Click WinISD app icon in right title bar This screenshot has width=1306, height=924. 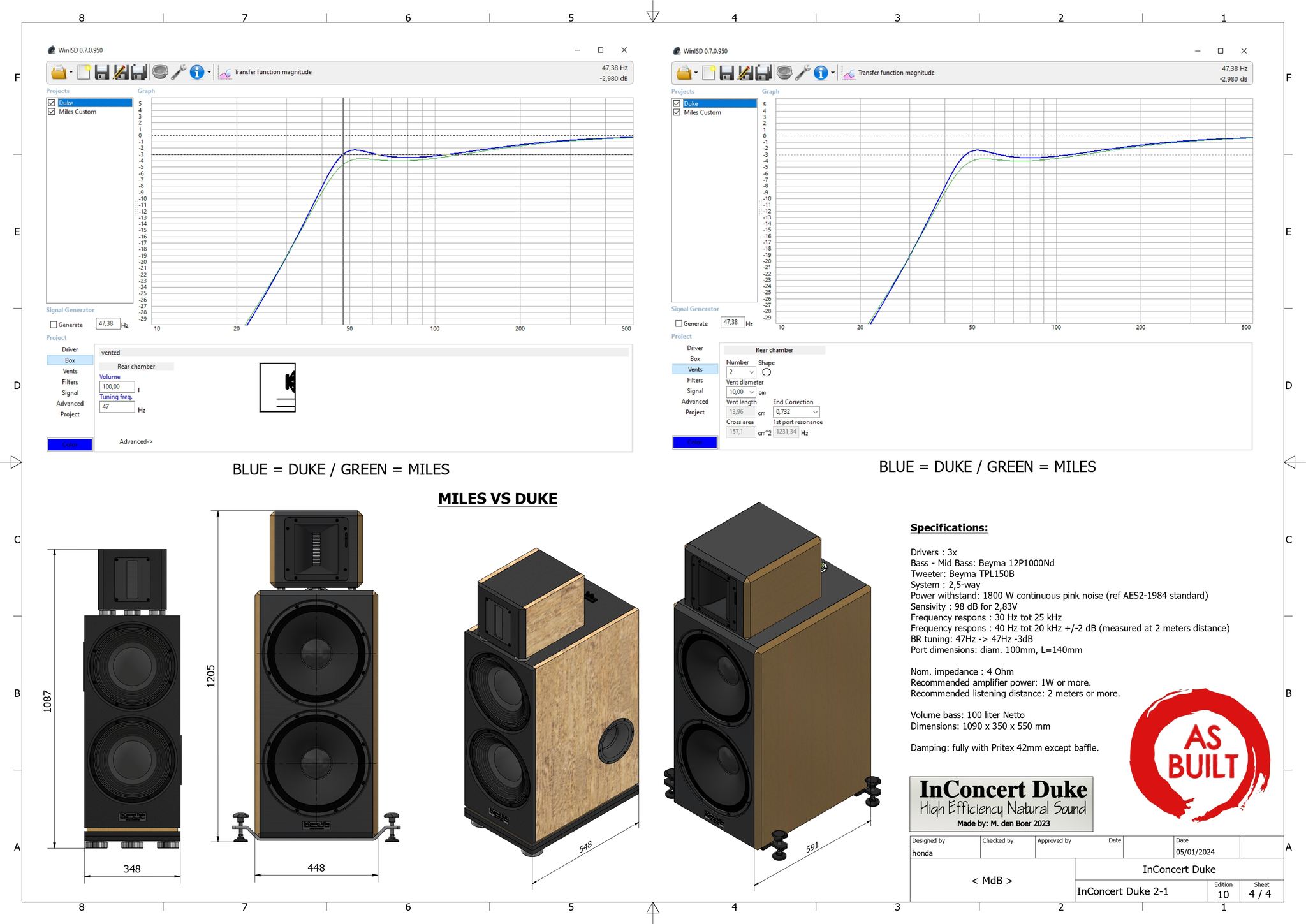[x=677, y=50]
